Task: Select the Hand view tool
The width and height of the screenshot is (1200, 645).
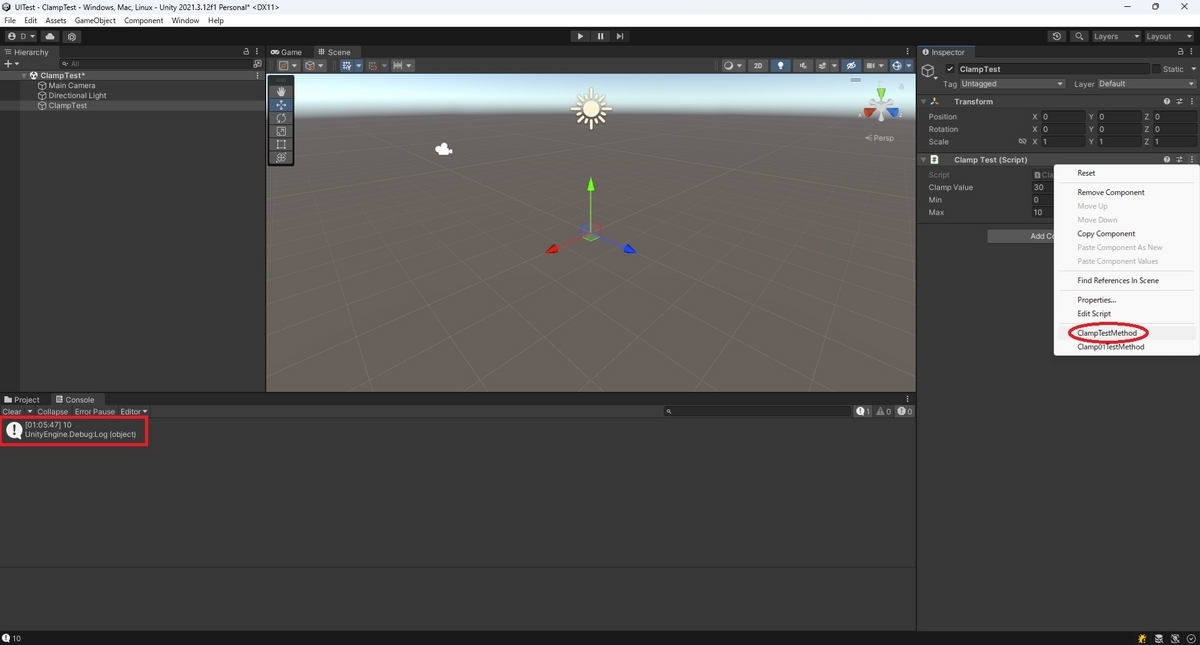Action: (x=281, y=91)
